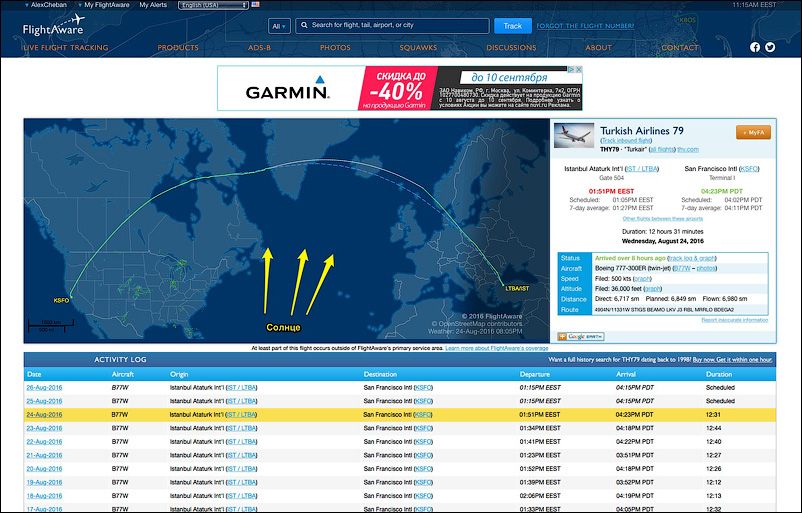Open the Turkish Airlines aircraft photo thumbnail

tap(574, 136)
